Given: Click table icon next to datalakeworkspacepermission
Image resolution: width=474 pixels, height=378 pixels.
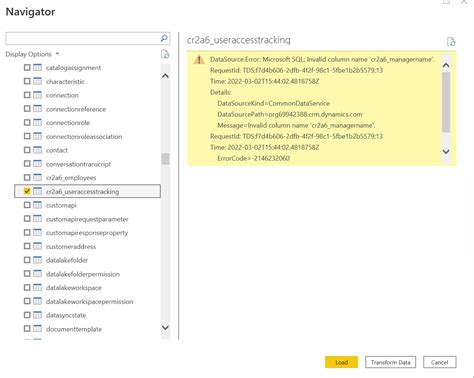Looking at the screenshot, I should (38, 301).
